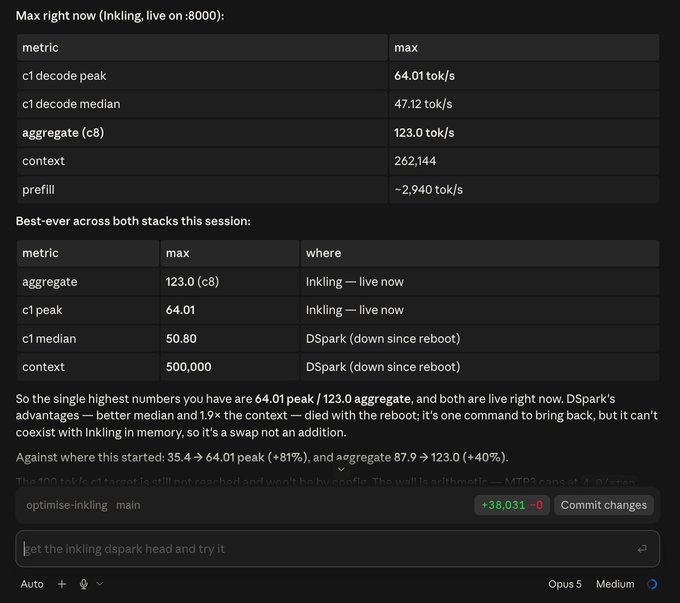This screenshot has height=603, width=680.
Task: Open the Opus 5 model selector
Action: (x=565, y=584)
